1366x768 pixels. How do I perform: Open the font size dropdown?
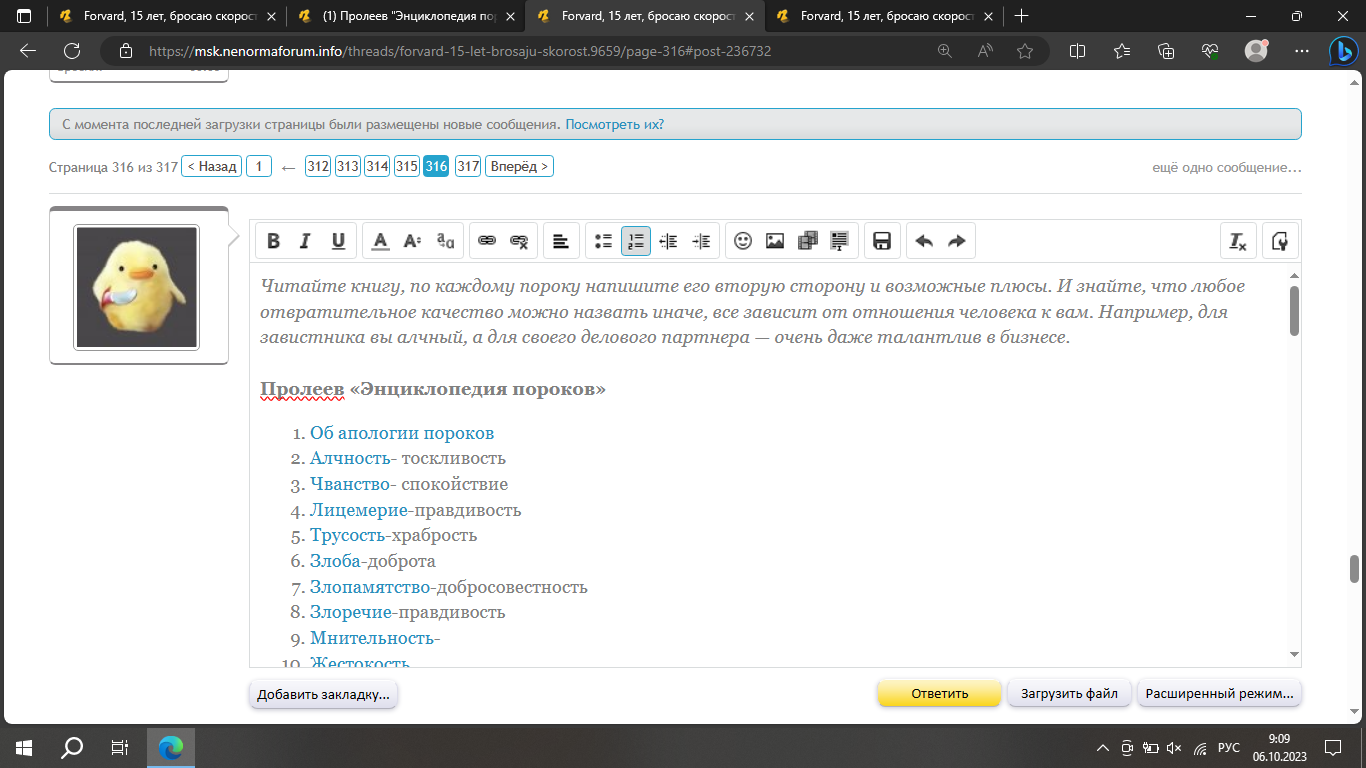pyautogui.click(x=412, y=241)
